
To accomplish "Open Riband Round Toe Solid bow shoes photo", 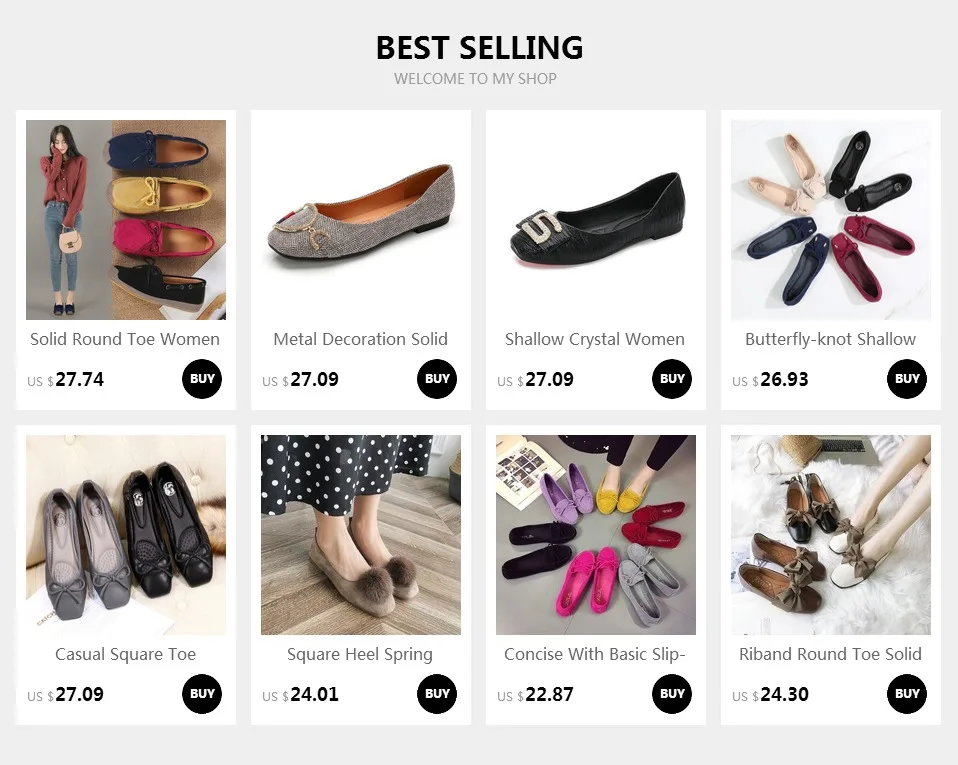I will click(x=831, y=535).
